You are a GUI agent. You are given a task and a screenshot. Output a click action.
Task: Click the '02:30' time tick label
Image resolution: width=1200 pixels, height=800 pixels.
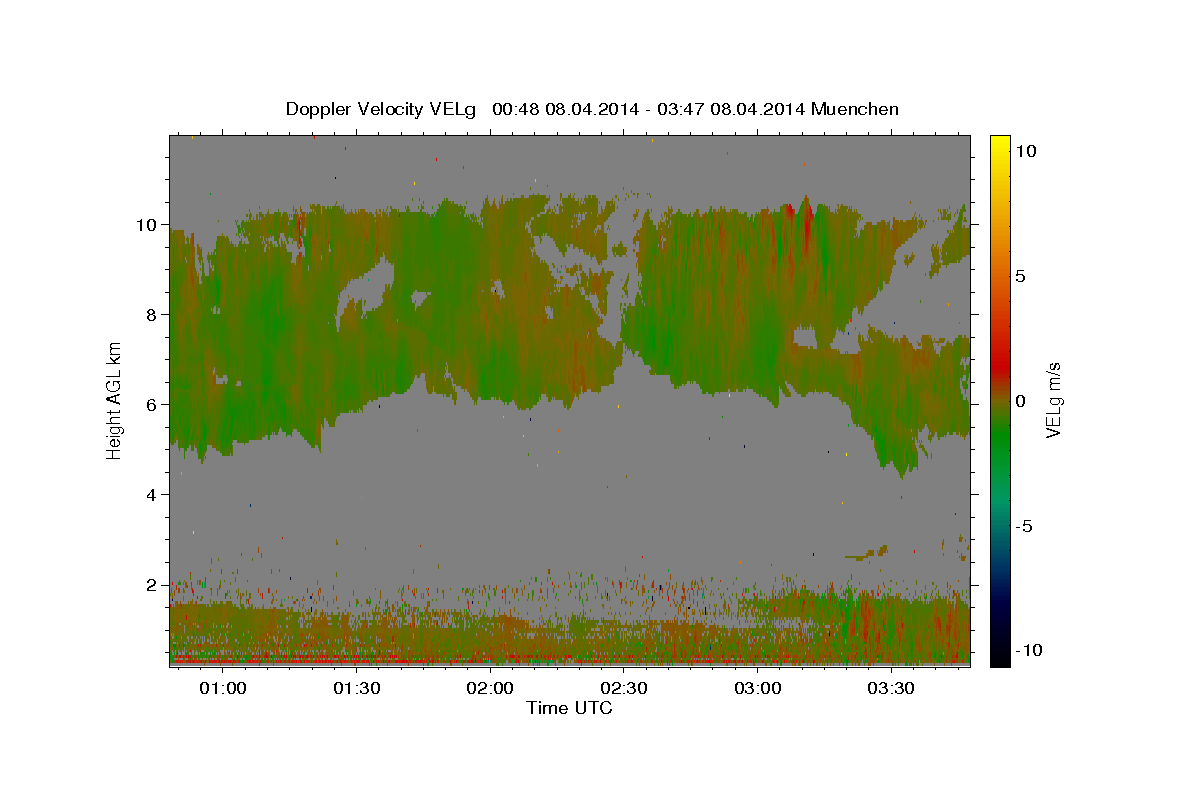(624, 689)
